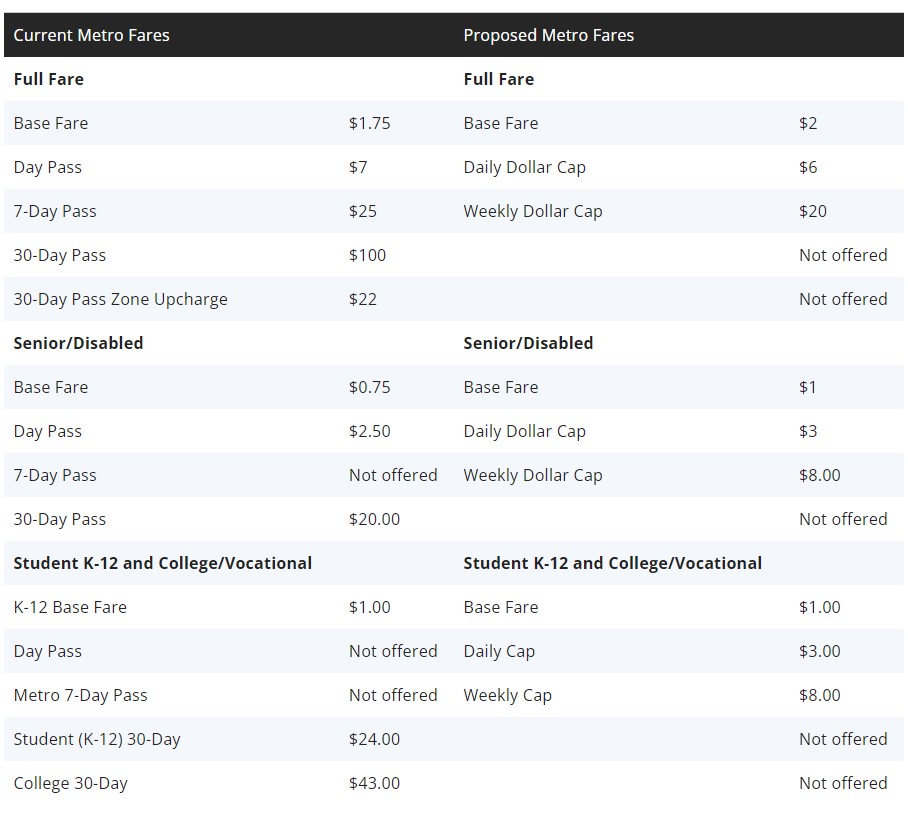This screenshot has height=820, width=908.
Task: Click the $1.75 current base fare
Action: pos(369,123)
